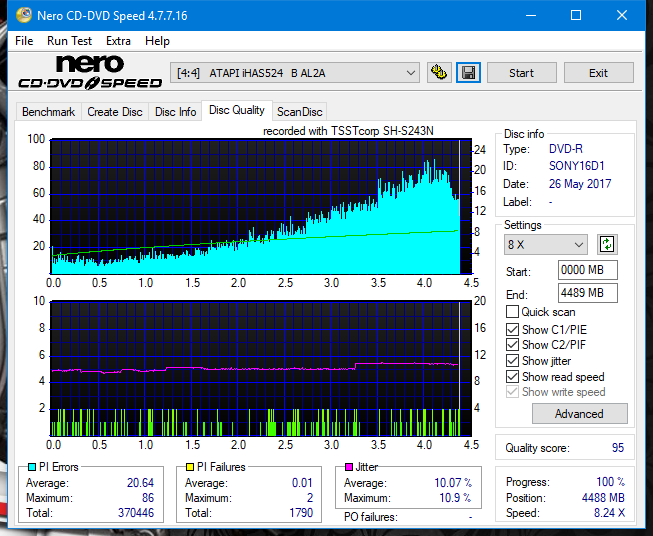Click the Start field showing 0000 MB

click(x=588, y=270)
